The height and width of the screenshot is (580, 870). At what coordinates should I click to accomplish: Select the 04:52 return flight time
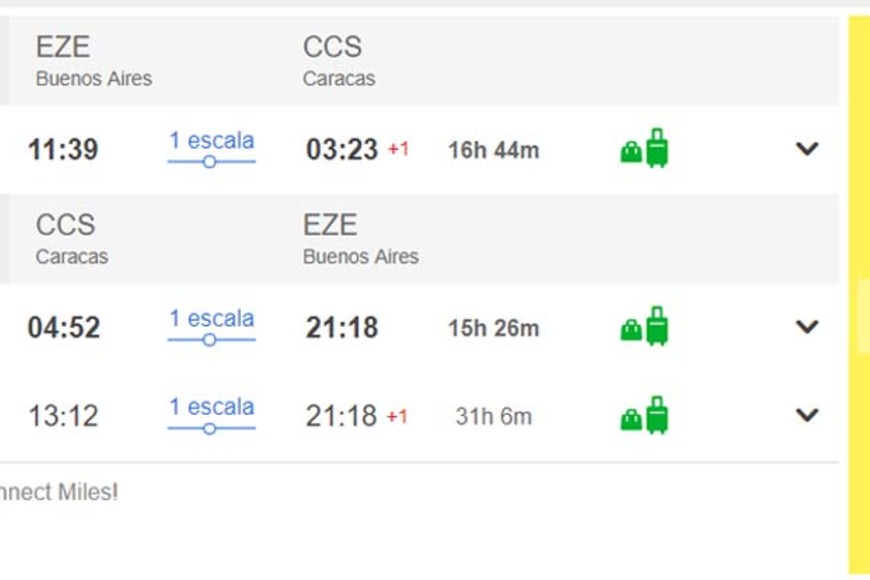63,328
